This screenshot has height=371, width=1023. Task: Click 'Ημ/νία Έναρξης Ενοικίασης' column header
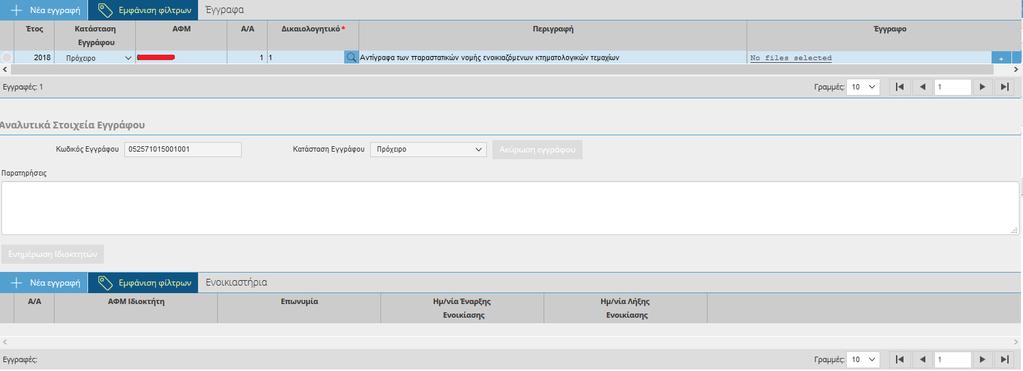pyautogui.click(x=462, y=308)
